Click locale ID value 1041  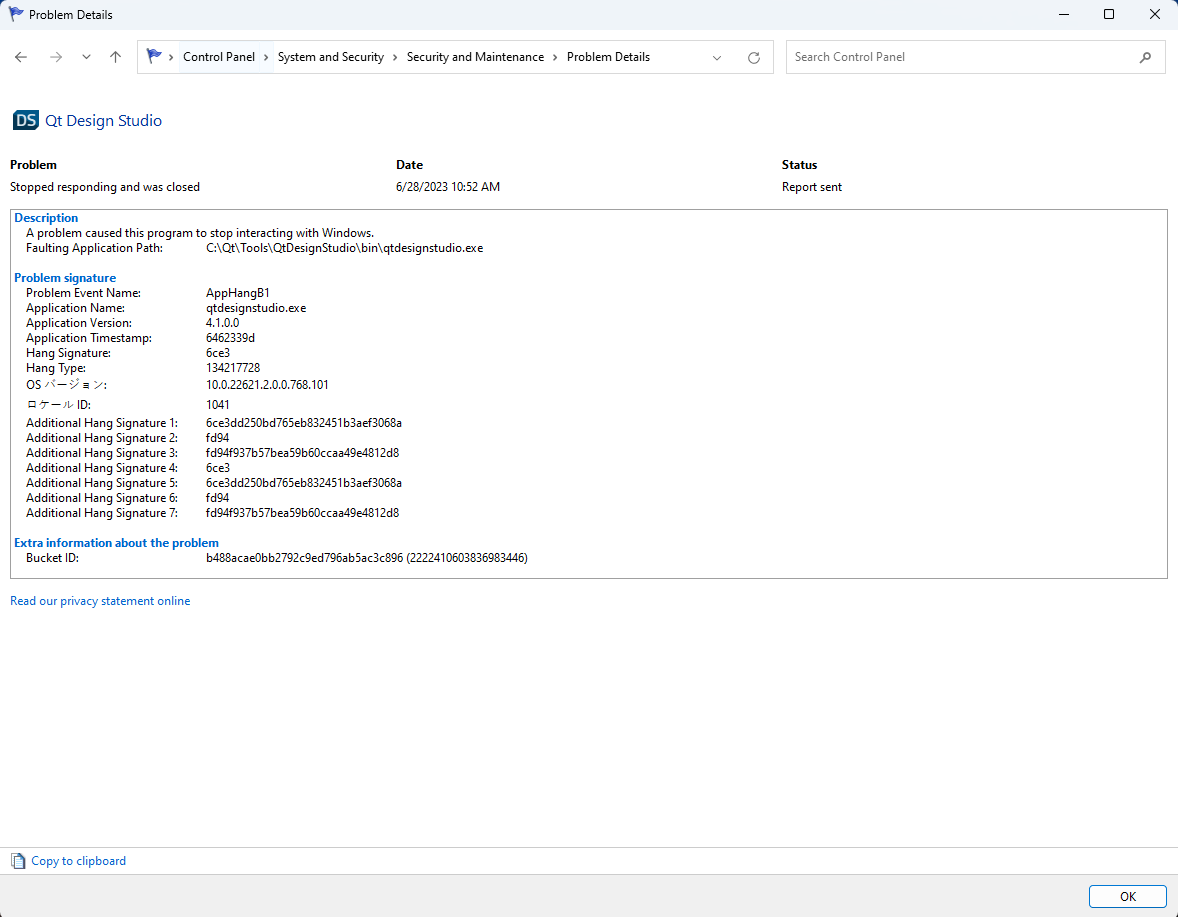pyautogui.click(x=218, y=405)
